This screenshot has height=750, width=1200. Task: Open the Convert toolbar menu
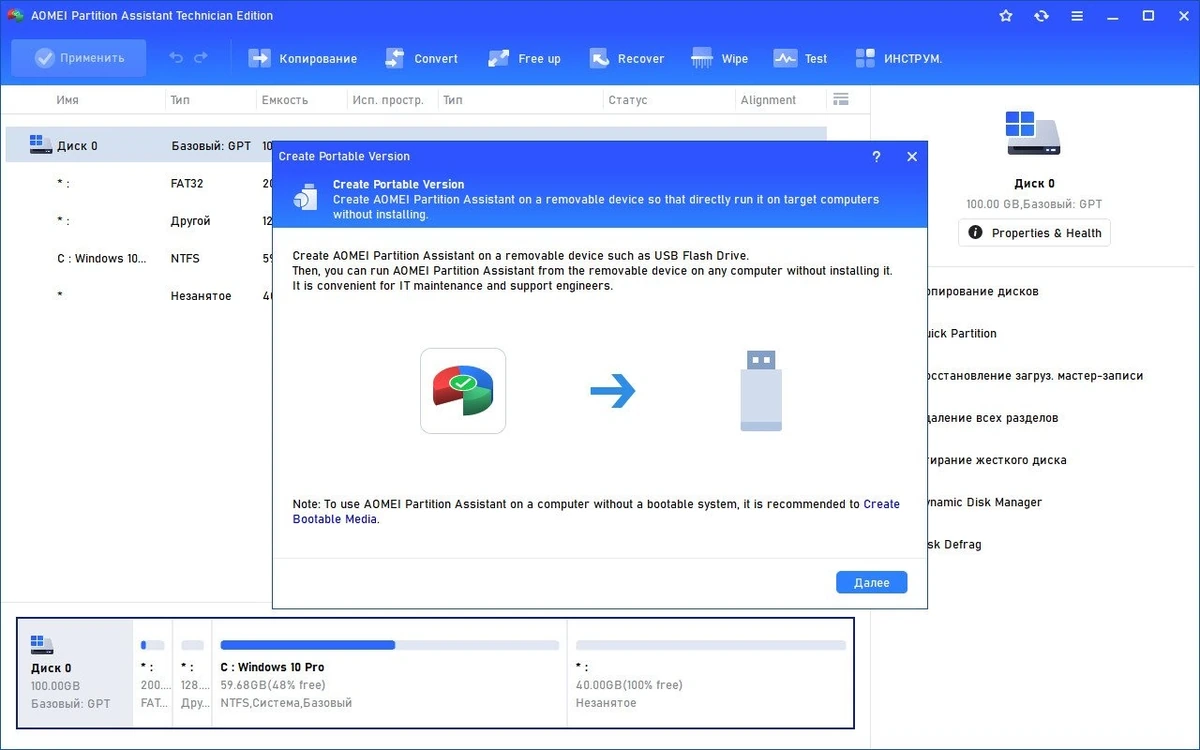pos(421,58)
